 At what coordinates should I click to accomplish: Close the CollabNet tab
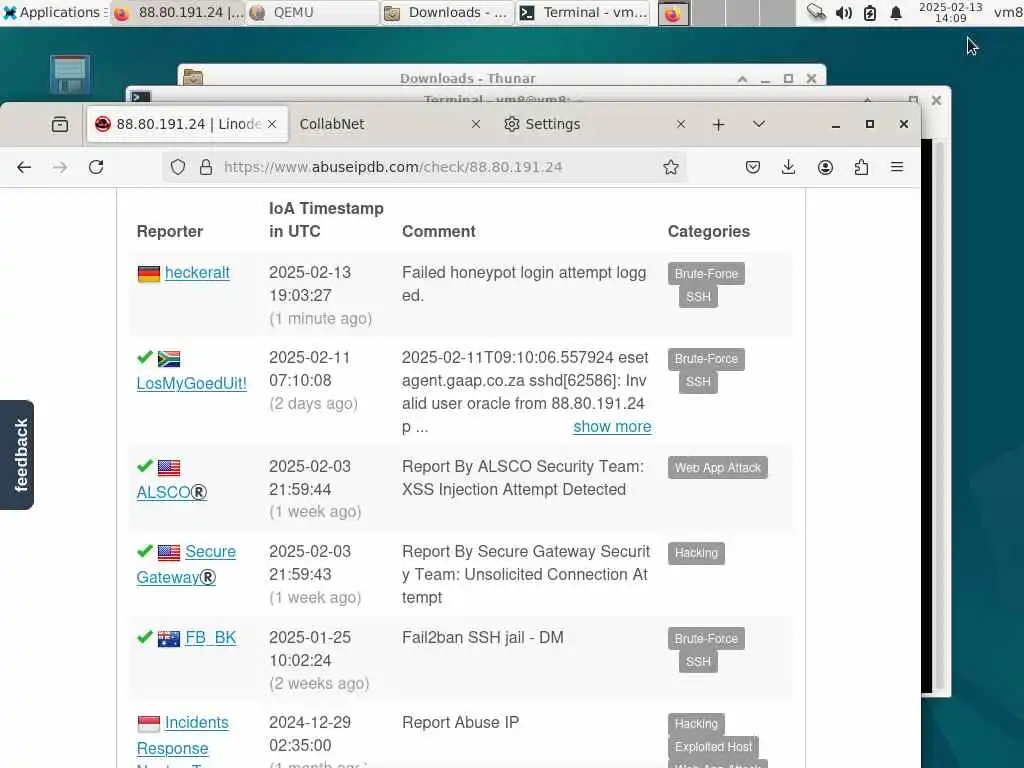point(476,124)
